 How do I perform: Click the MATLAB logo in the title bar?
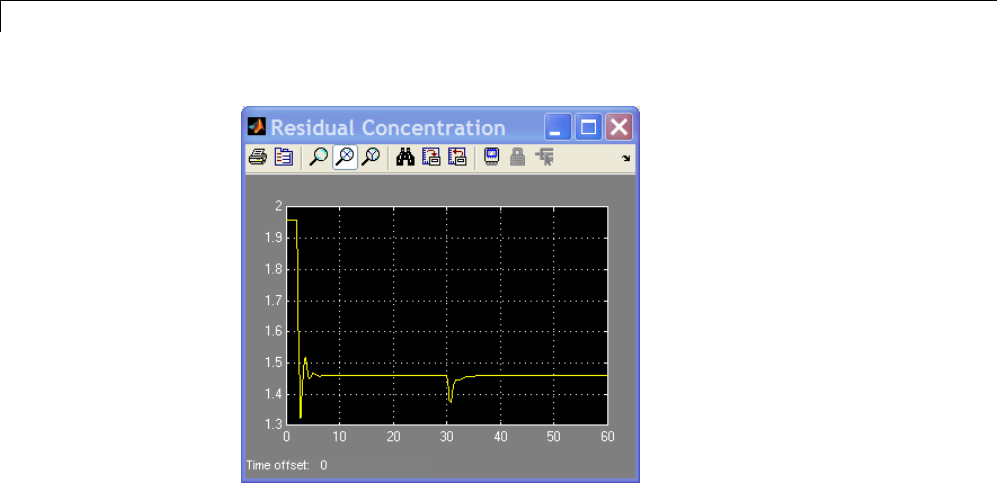point(257,126)
